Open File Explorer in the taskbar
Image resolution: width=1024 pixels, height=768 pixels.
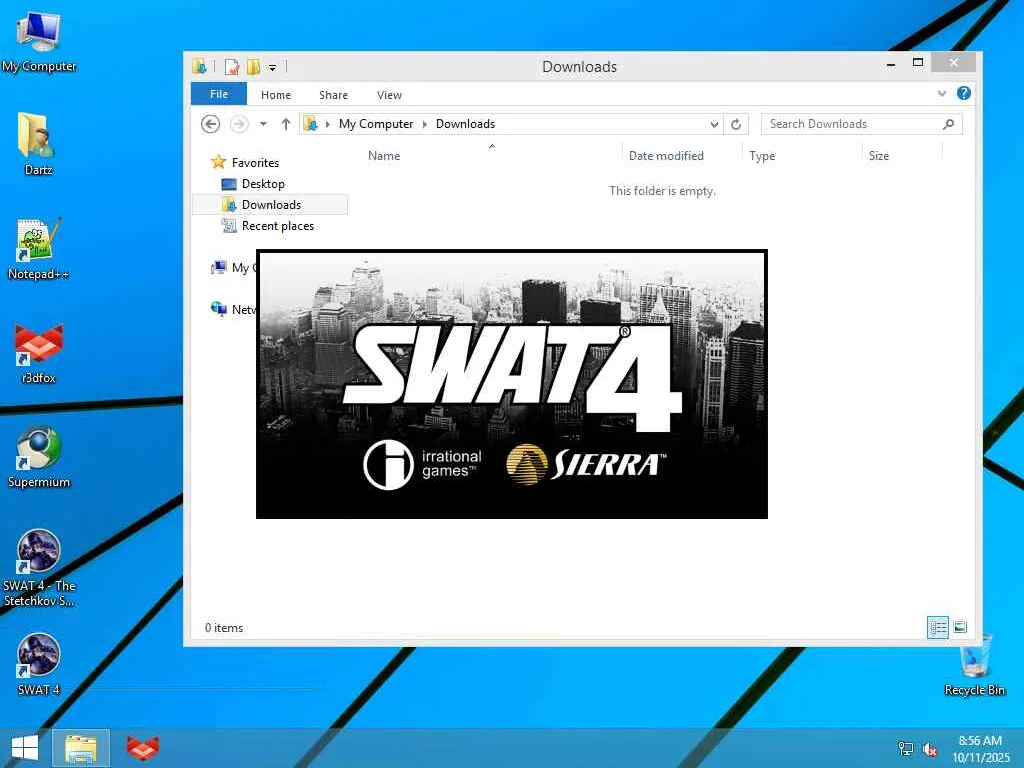(x=81, y=748)
